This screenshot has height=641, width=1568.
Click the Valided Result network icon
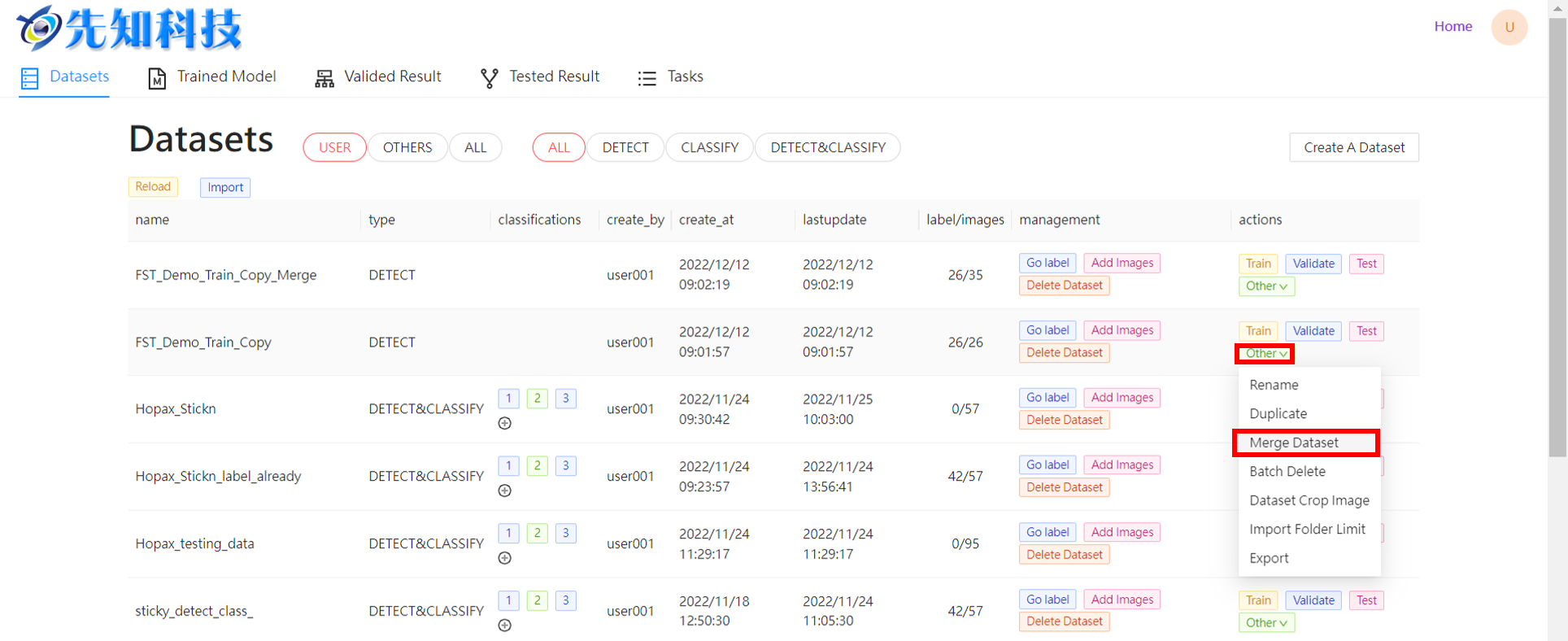click(x=324, y=78)
